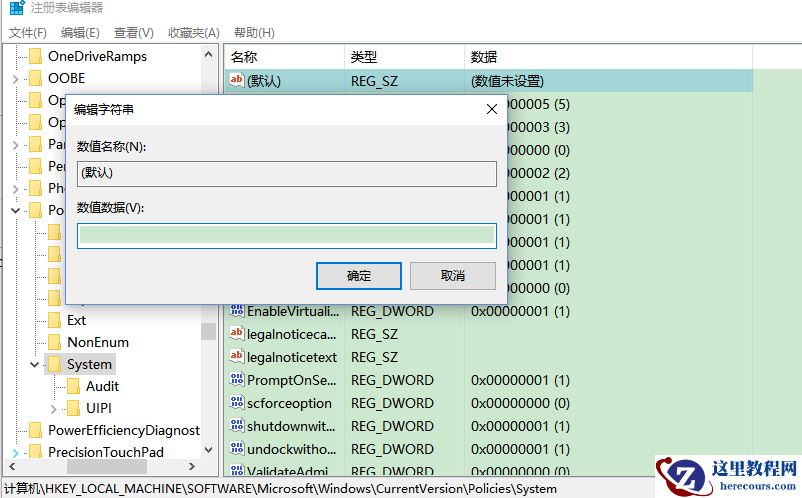Collapse the Po (Policies) tree node
This screenshot has width=802, height=498.
tap(15, 210)
